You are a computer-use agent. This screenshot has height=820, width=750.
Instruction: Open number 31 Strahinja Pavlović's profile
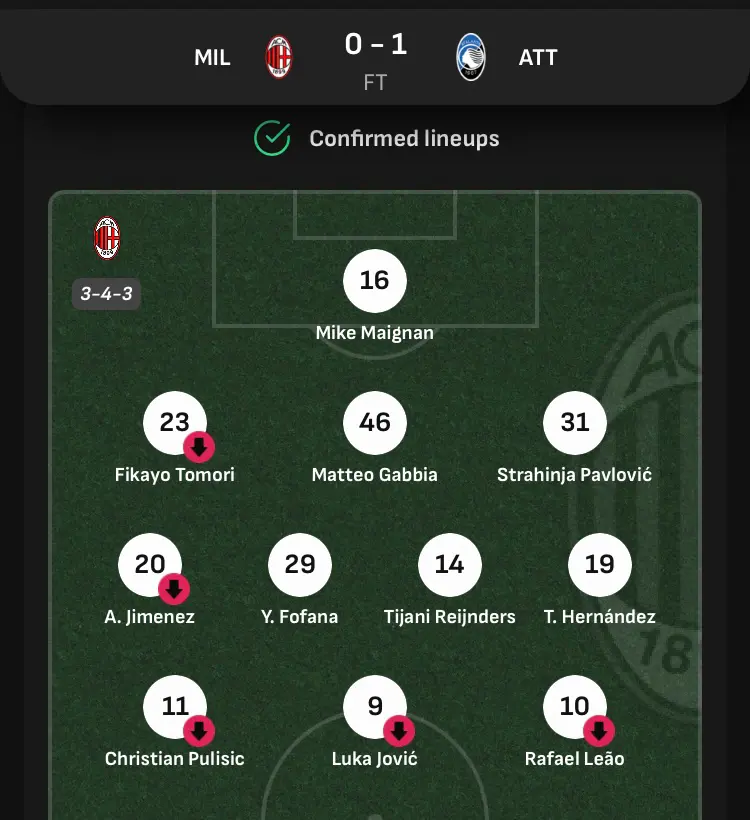click(x=575, y=423)
